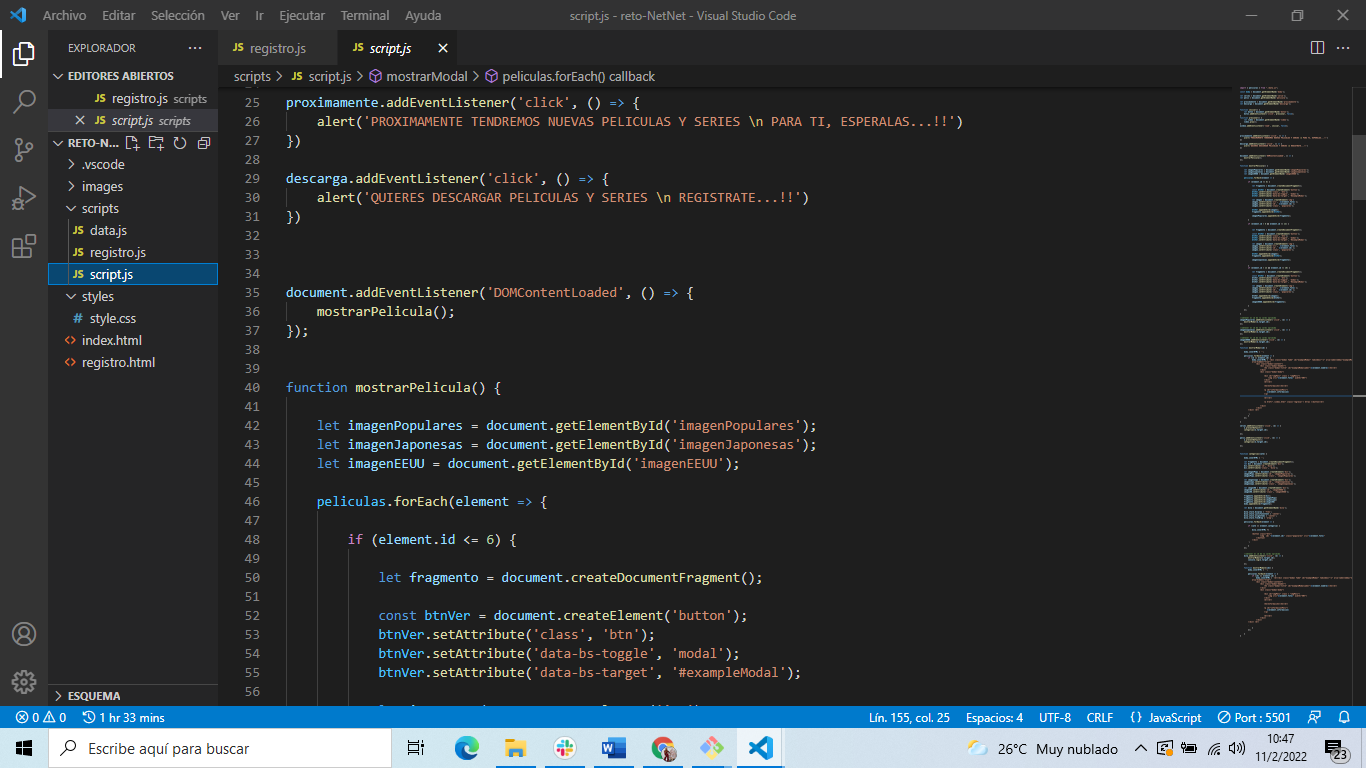
Task: Open Google Chrome from the taskbar
Action: click(x=662, y=748)
